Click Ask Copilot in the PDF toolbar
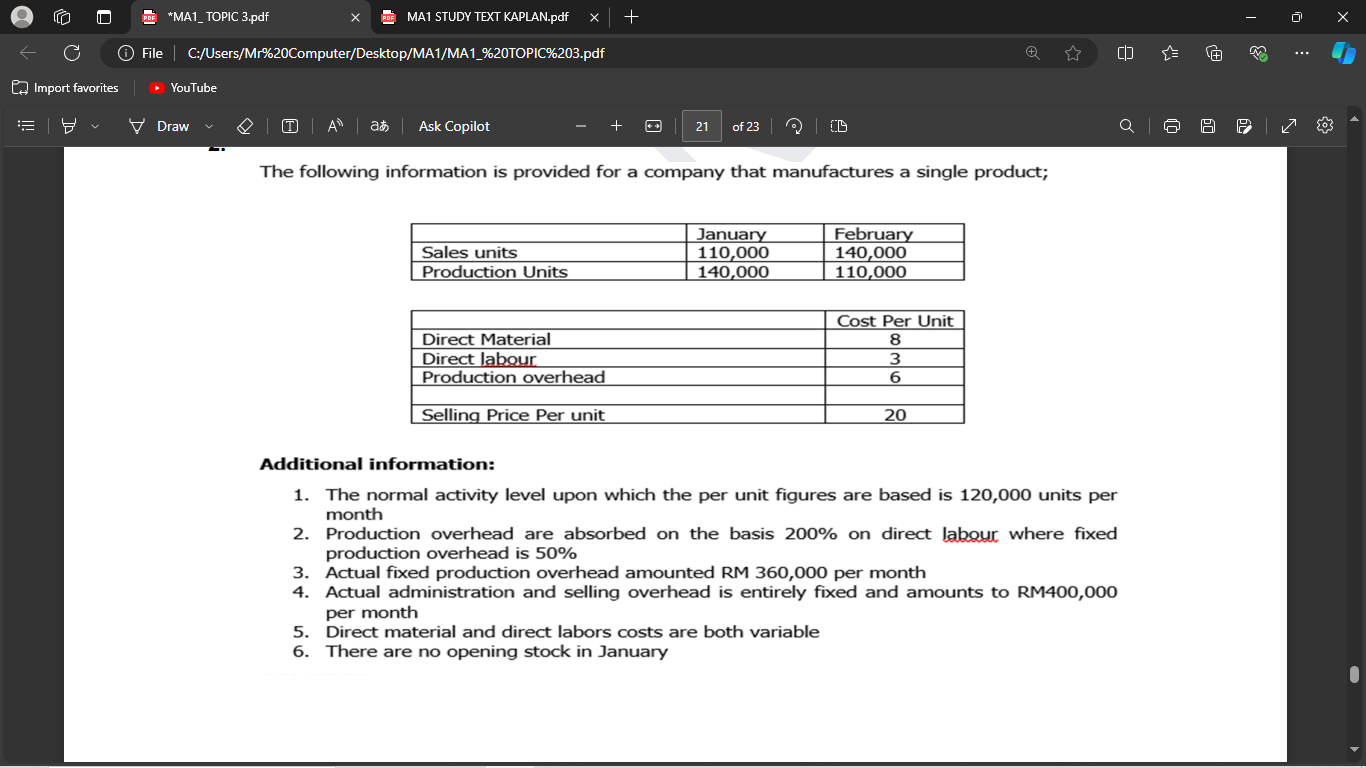This screenshot has height=768, width=1366. pyautogui.click(x=454, y=126)
